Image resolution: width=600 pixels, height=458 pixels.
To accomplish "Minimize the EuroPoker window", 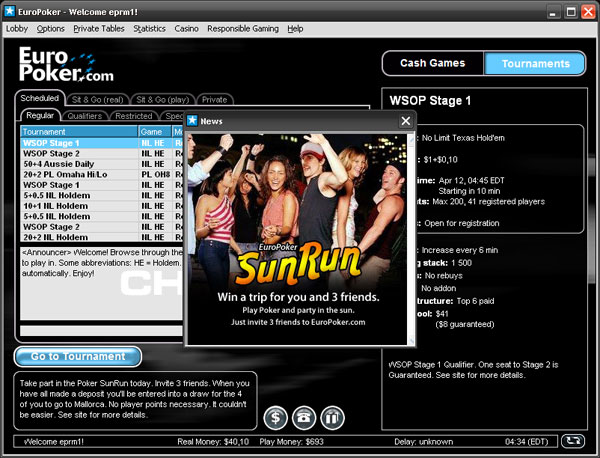I will pyautogui.click(x=552, y=12).
